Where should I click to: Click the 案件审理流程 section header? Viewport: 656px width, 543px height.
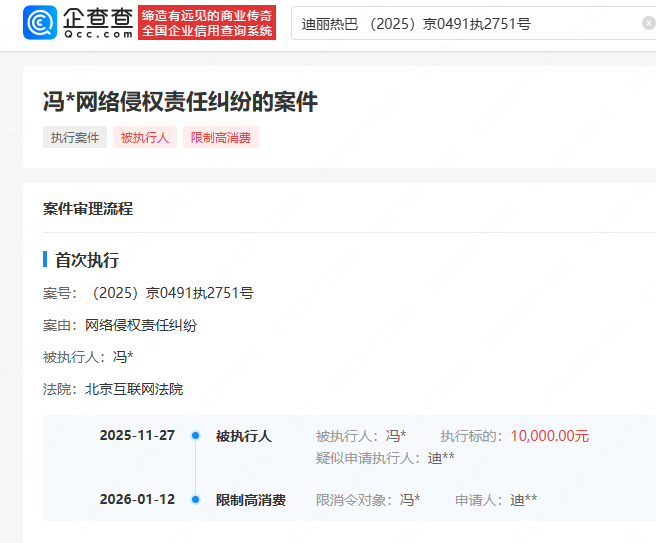coord(88,209)
